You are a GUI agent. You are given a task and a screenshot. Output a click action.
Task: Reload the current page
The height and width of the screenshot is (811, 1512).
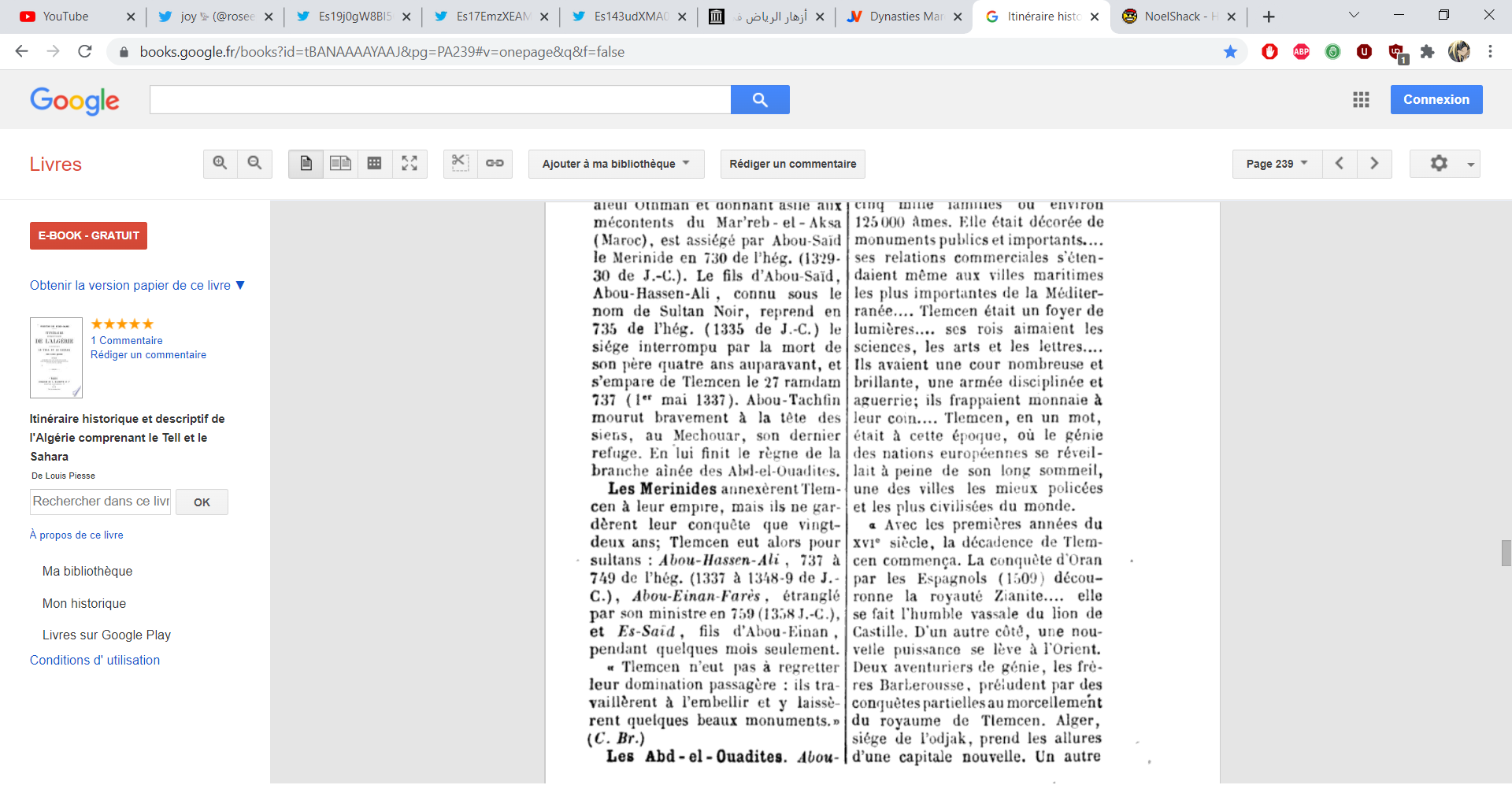tap(85, 51)
